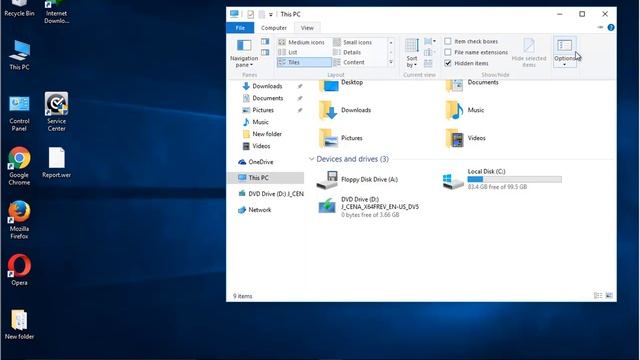This screenshot has height=360, width=640.
Task: Open the Sort by dropdown
Action: 412,53
